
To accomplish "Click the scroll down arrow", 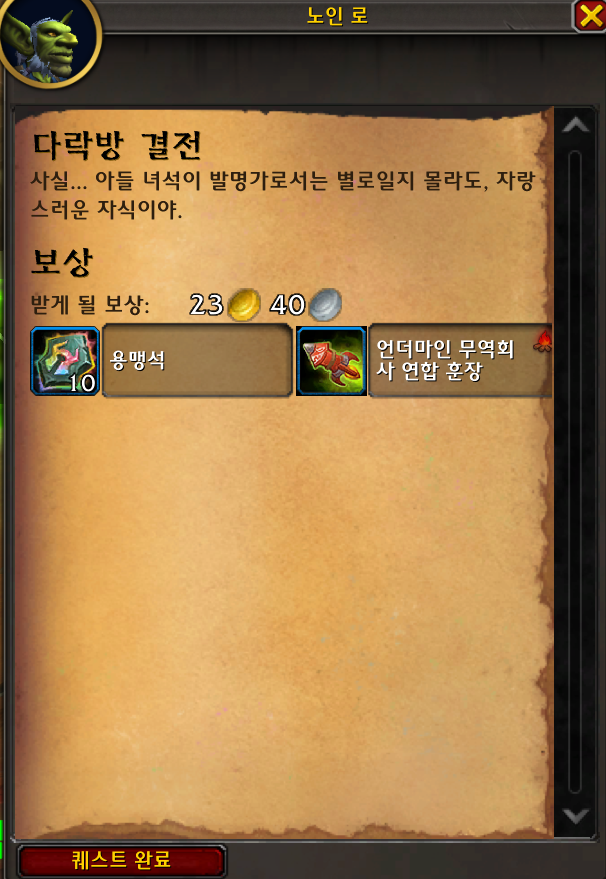I will 576,816.
